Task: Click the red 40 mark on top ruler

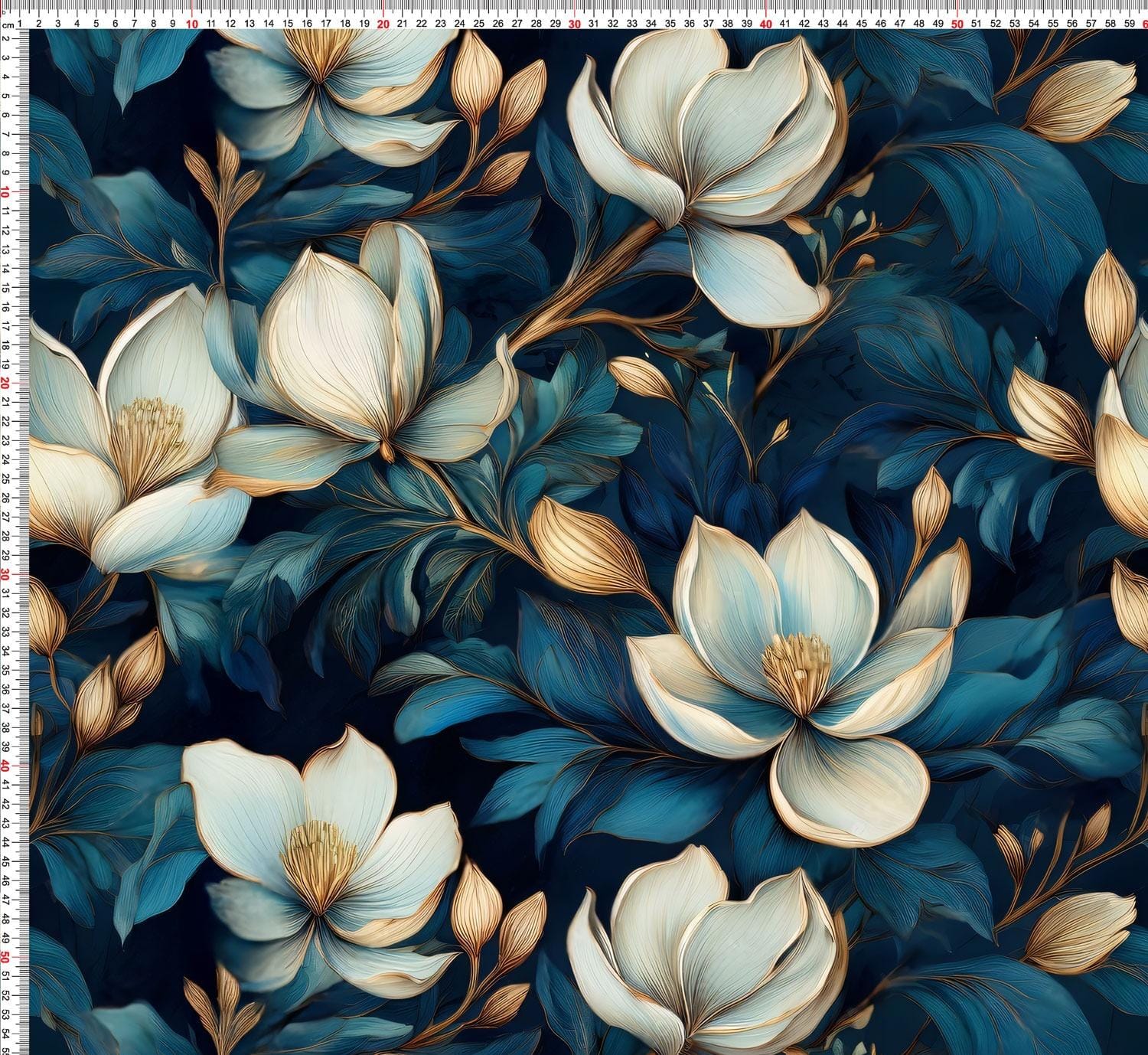Action: [x=766, y=24]
